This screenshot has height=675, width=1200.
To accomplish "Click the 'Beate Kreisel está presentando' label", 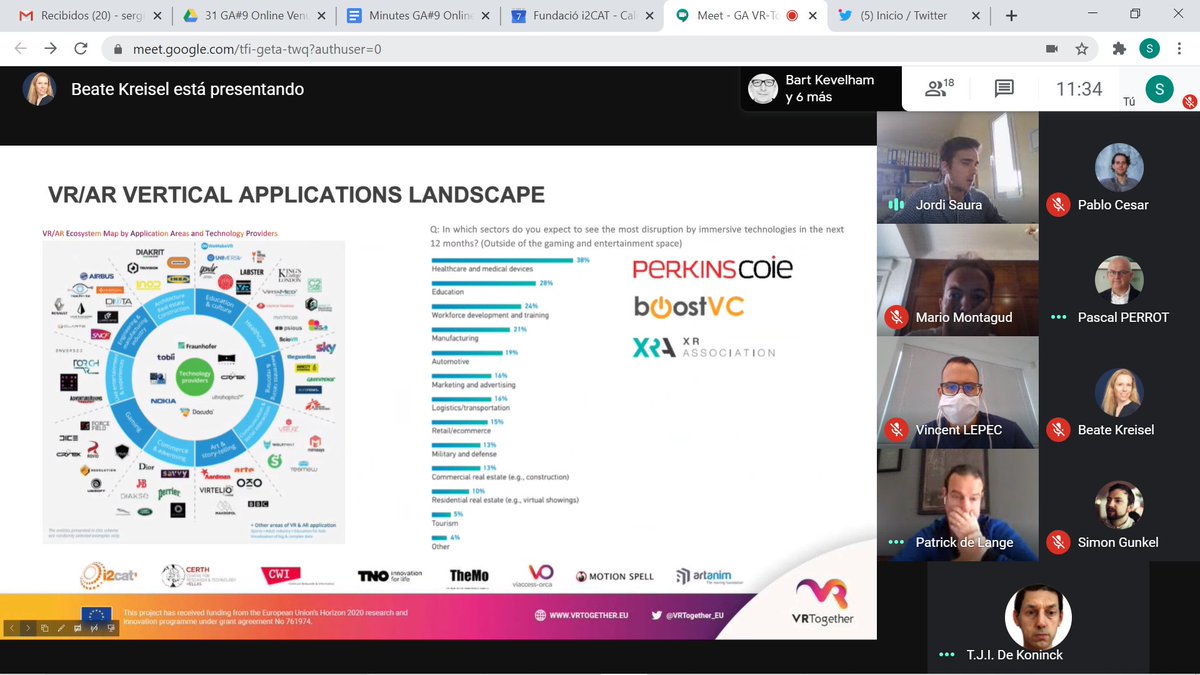I will [x=187, y=89].
